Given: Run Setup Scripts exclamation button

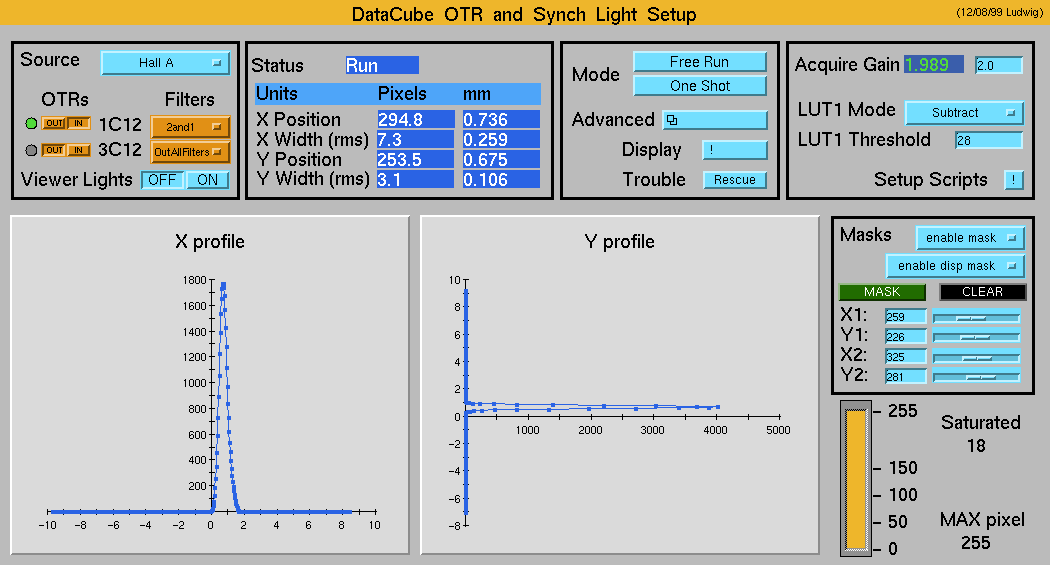Looking at the screenshot, I should pos(1013,180).
